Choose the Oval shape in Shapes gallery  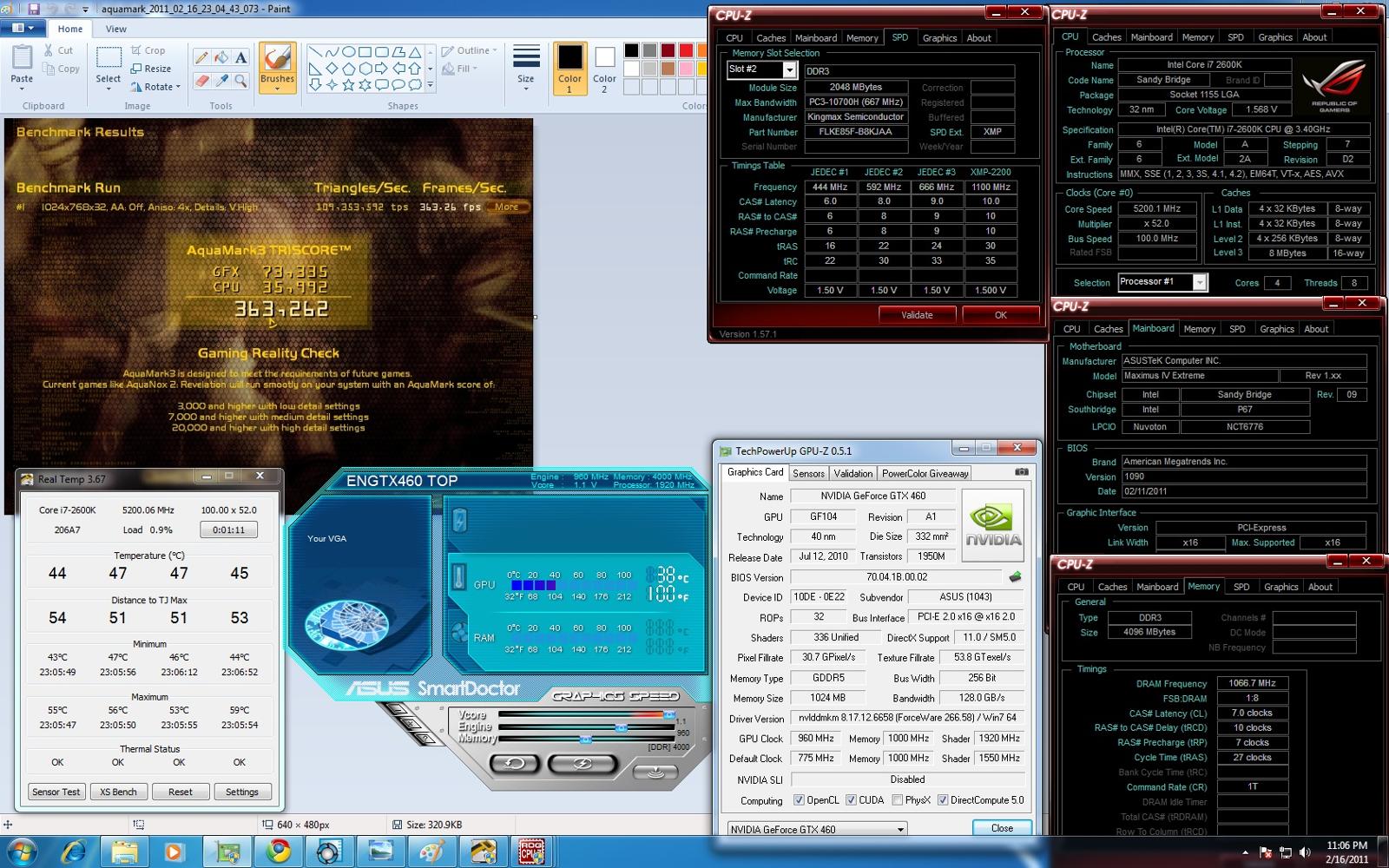click(x=348, y=52)
